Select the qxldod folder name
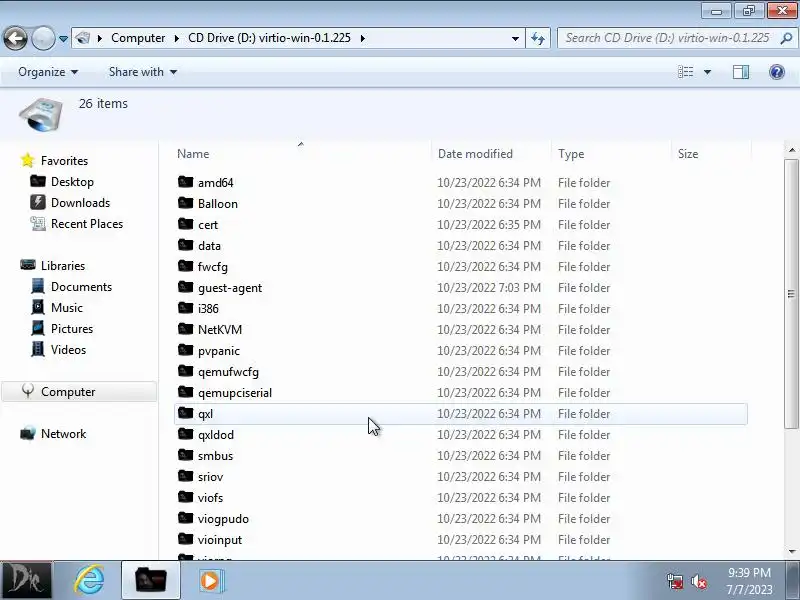Screen dimensions: 800x600 click(216, 435)
